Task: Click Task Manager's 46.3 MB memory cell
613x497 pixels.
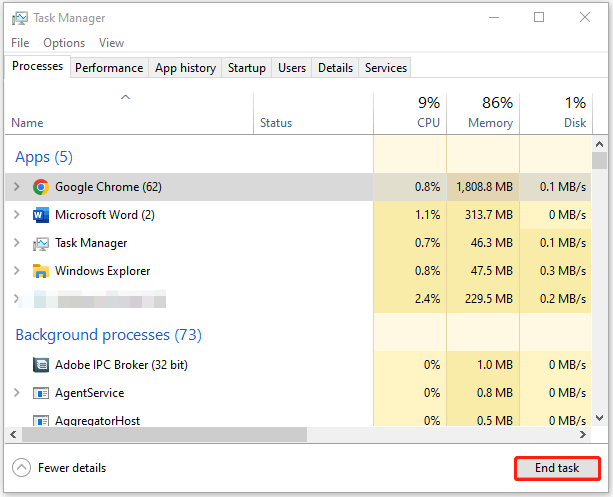Action: tap(483, 243)
